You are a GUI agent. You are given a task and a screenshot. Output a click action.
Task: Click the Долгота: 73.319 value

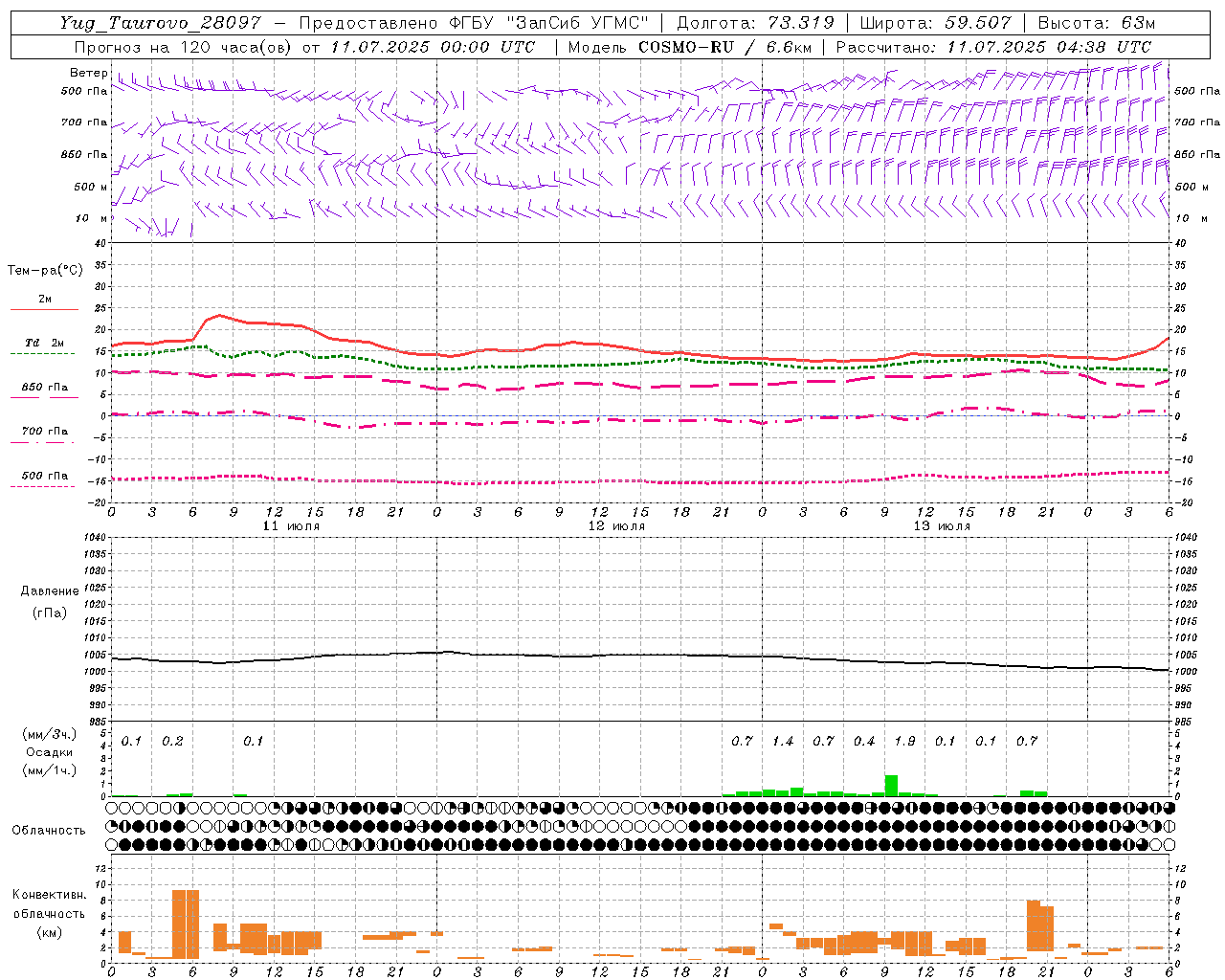point(755,23)
